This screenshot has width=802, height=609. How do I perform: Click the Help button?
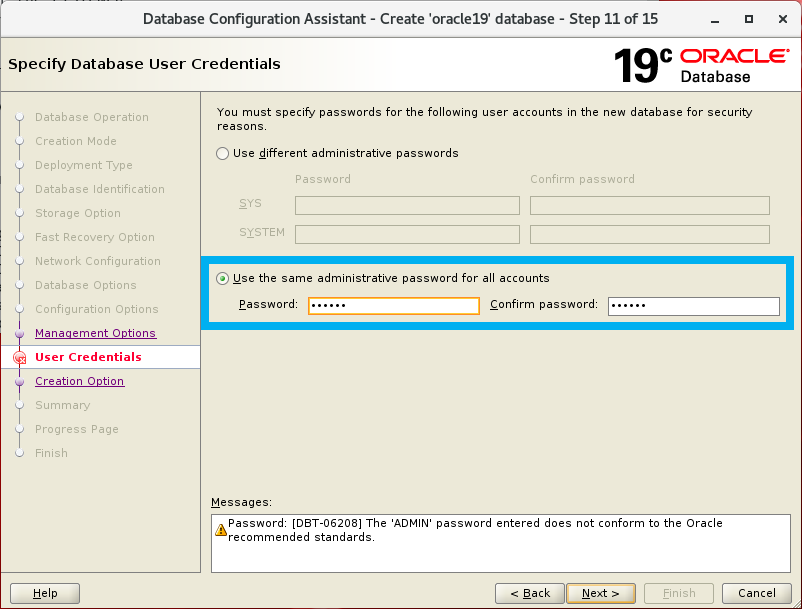point(45,593)
